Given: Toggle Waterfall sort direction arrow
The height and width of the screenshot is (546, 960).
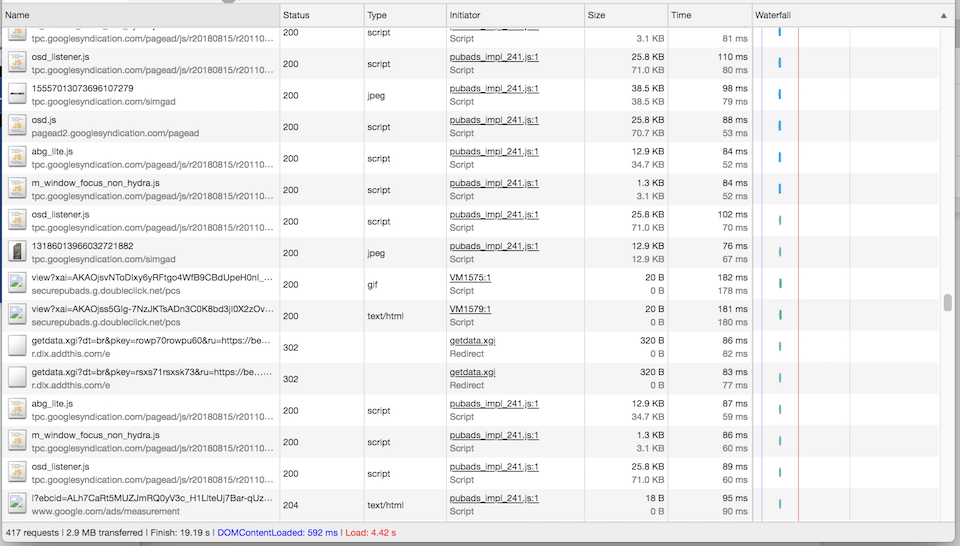Looking at the screenshot, I should (x=943, y=15).
